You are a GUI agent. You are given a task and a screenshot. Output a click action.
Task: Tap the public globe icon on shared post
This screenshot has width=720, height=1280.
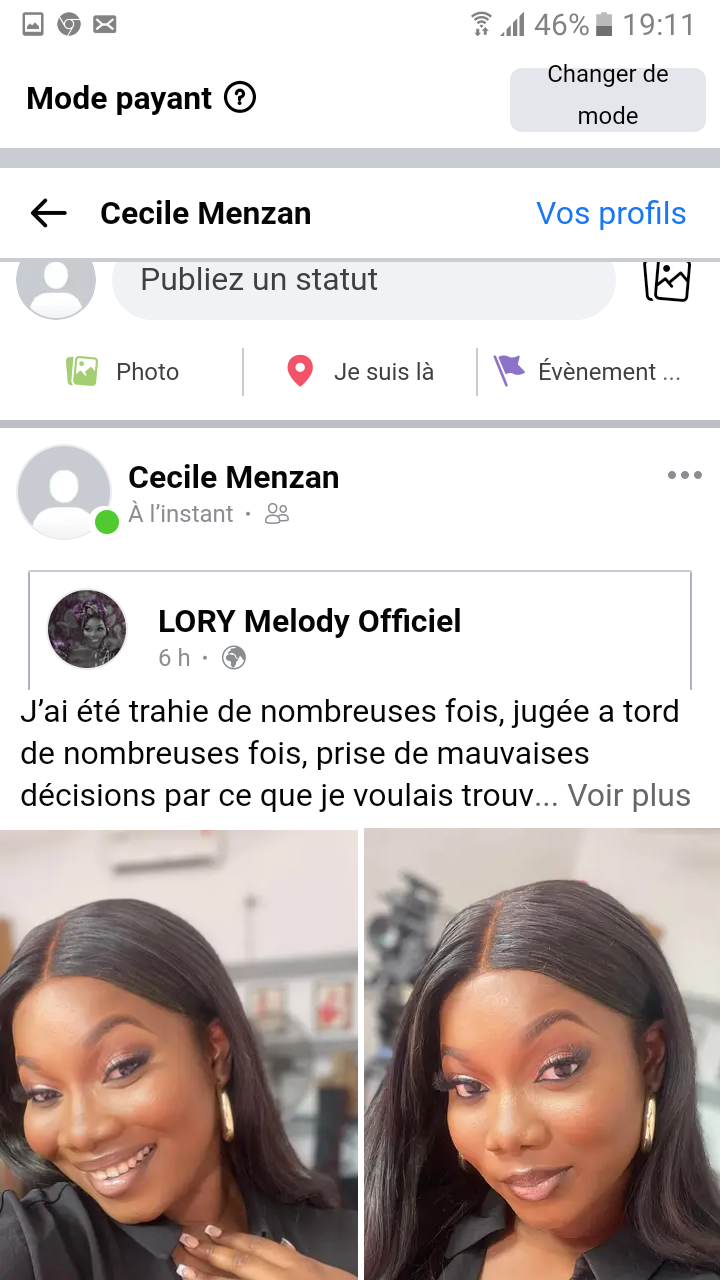[x=234, y=658]
